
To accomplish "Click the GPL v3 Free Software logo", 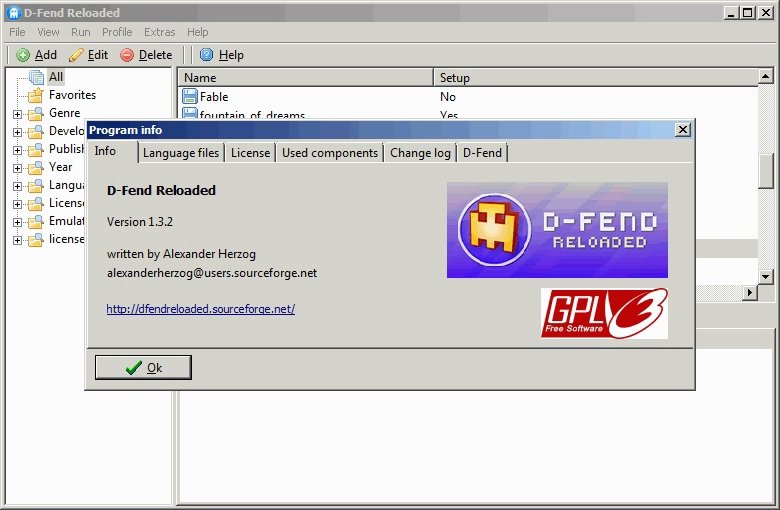I will 604,313.
